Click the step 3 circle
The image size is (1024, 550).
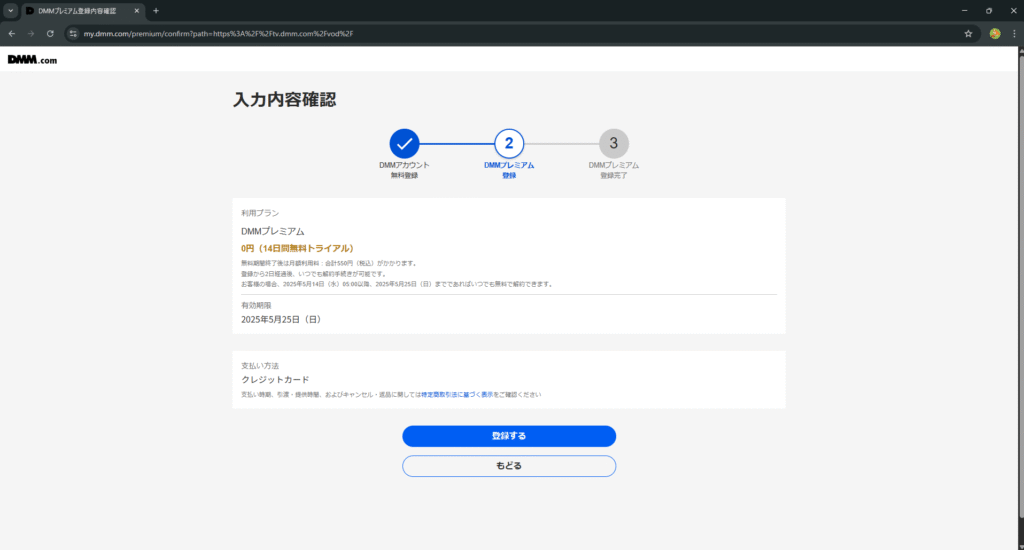613,143
